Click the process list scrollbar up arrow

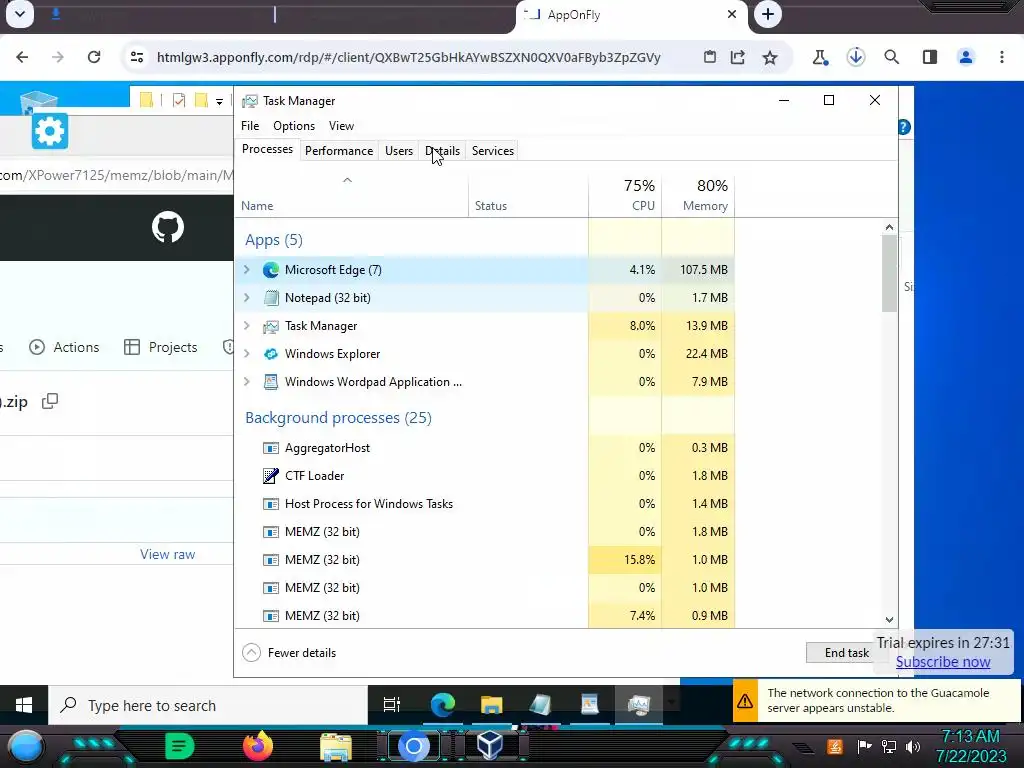click(x=889, y=227)
